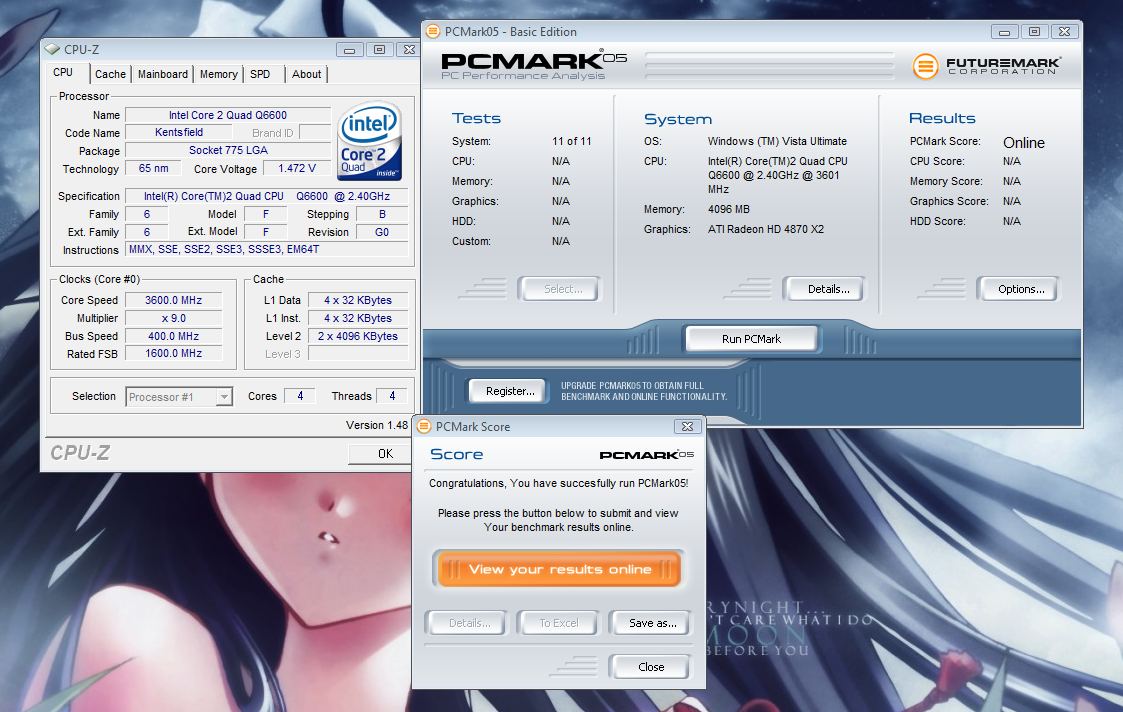Click the Rated FSB value 1600.0 MHz
The height and width of the screenshot is (712, 1123).
[x=173, y=353]
